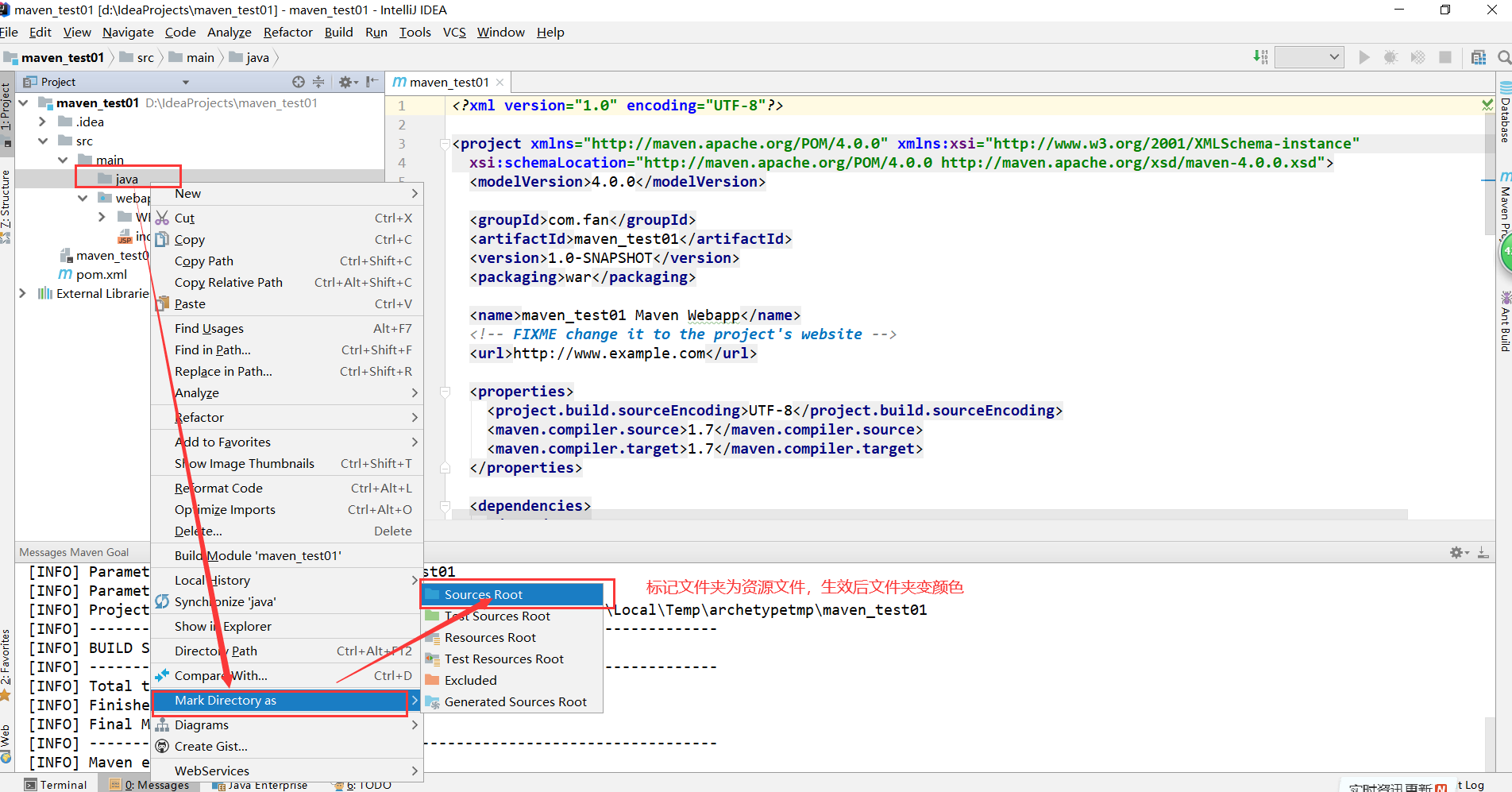The height and width of the screenshot is (792, 1512).
Task: Click the scroll-from-source target icon in Project panel
Action: (299, 82)
